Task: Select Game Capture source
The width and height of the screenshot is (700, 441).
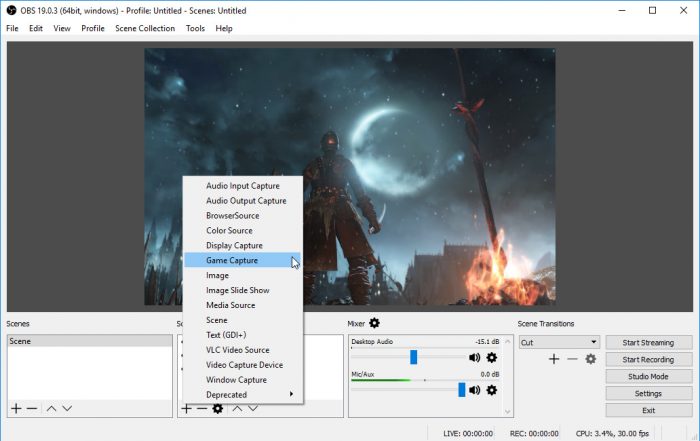Action: (x=243, y=260)
